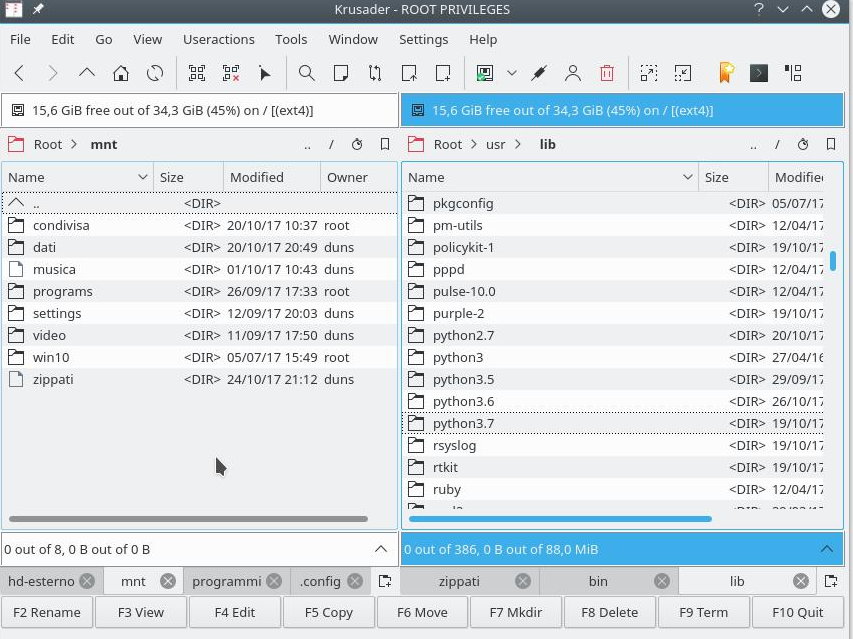Expand right panel status bar chevron
Image resolution: width=853 pixels, height=639 pixels.
coord(827,549)
